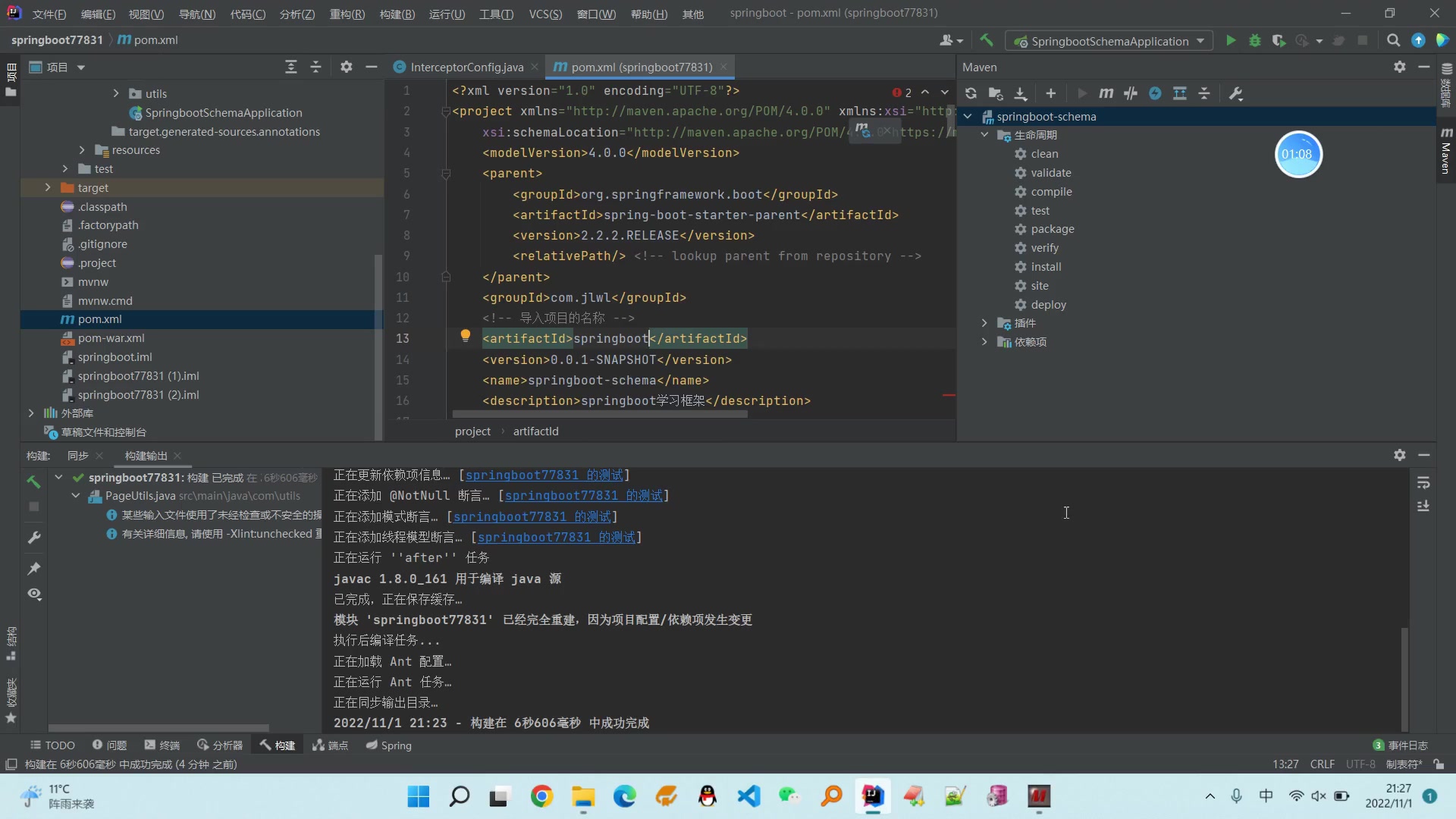This screenshot has height=819, width=1456.
Task: Click the build output vertical scrollbar
Action: [x=1404, y=679]
